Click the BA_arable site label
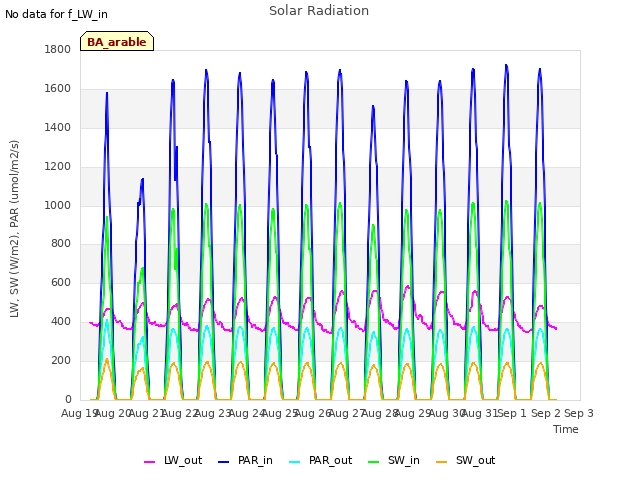This screenshot has height=480, width=640. tap(117, 41)
